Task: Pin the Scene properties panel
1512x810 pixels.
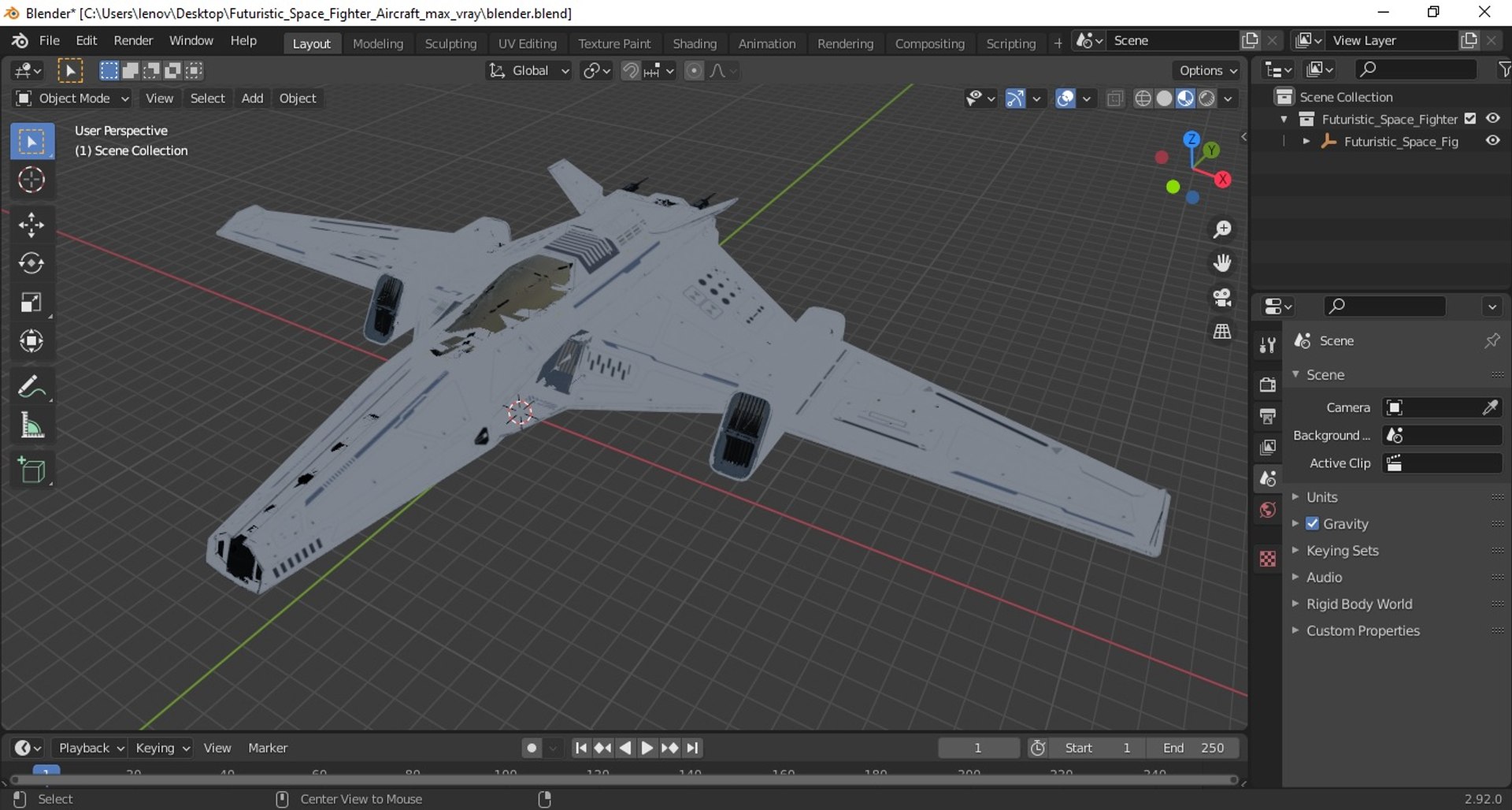Action: [1492, 340]
